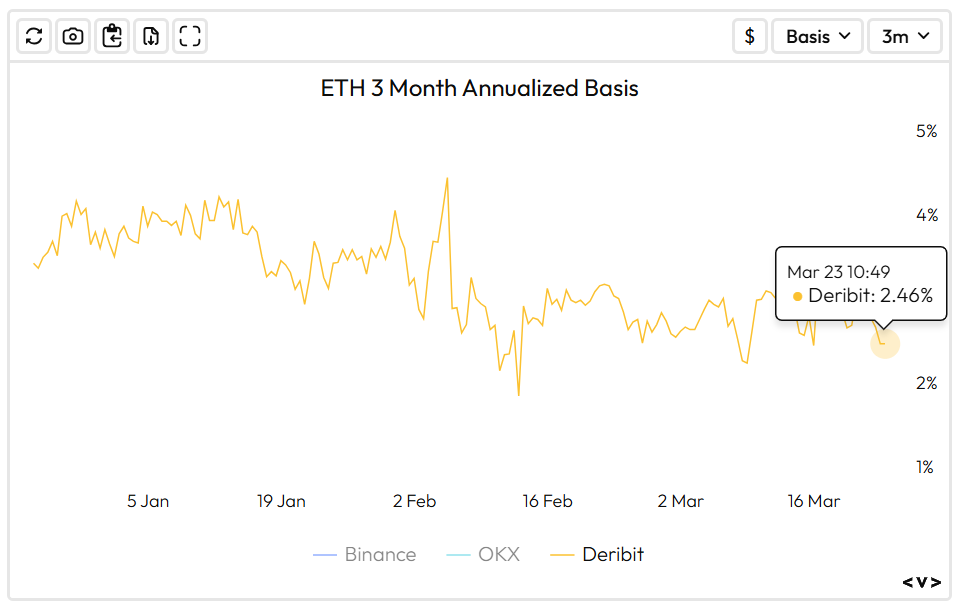Click the 5% y-axis label
This screenshot has width=956, height=604.
pyautogui.click(x=926, y=131)
